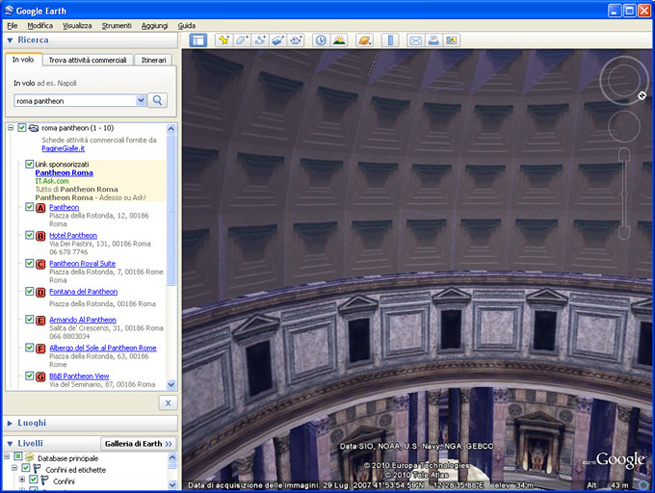Open the Guida menu
Image resolution: width=655 pixels, height=493 pixels.
pos(186,26)
